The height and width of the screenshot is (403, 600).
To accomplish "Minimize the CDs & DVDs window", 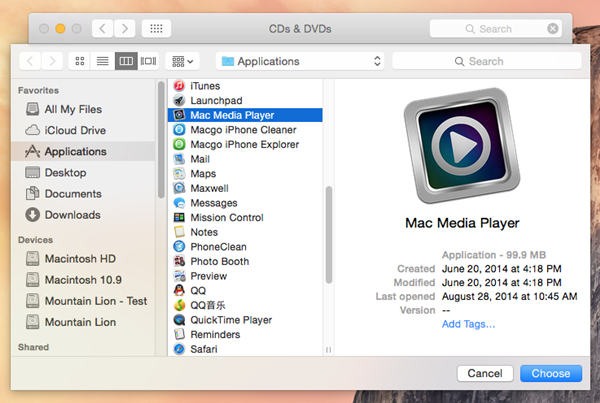I will point(60,29).
